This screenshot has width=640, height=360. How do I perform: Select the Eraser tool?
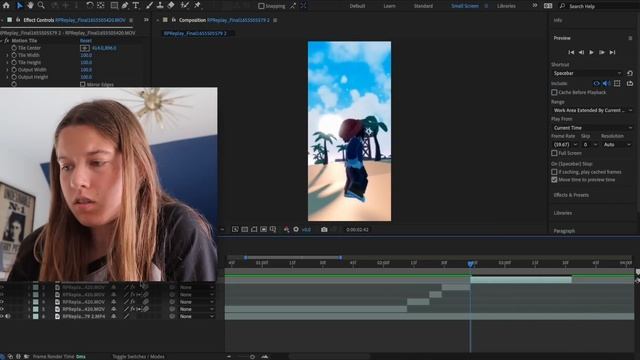point(171,5)
